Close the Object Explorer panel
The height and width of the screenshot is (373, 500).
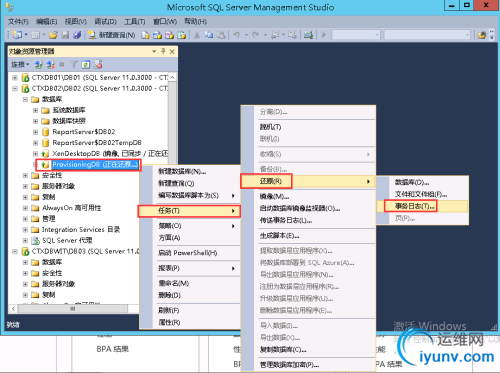pos(172,51)
